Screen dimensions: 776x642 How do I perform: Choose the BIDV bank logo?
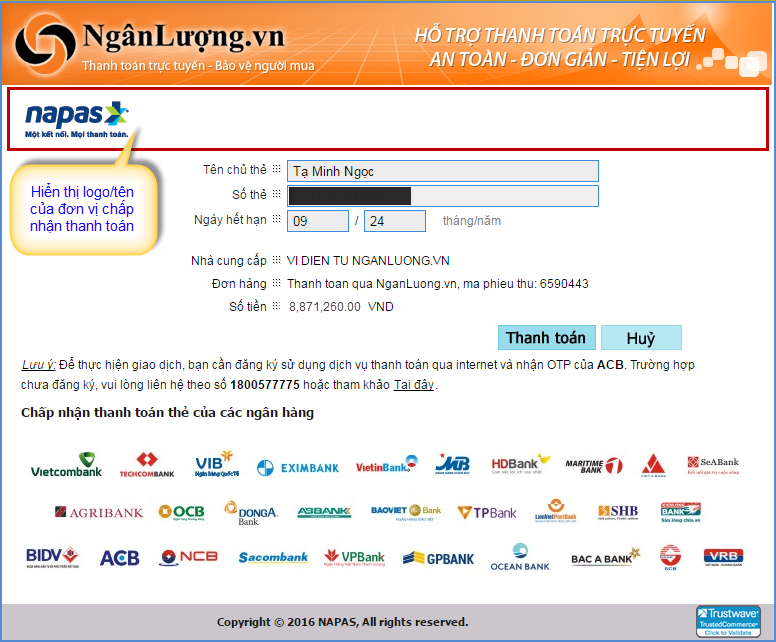(54, 556)
